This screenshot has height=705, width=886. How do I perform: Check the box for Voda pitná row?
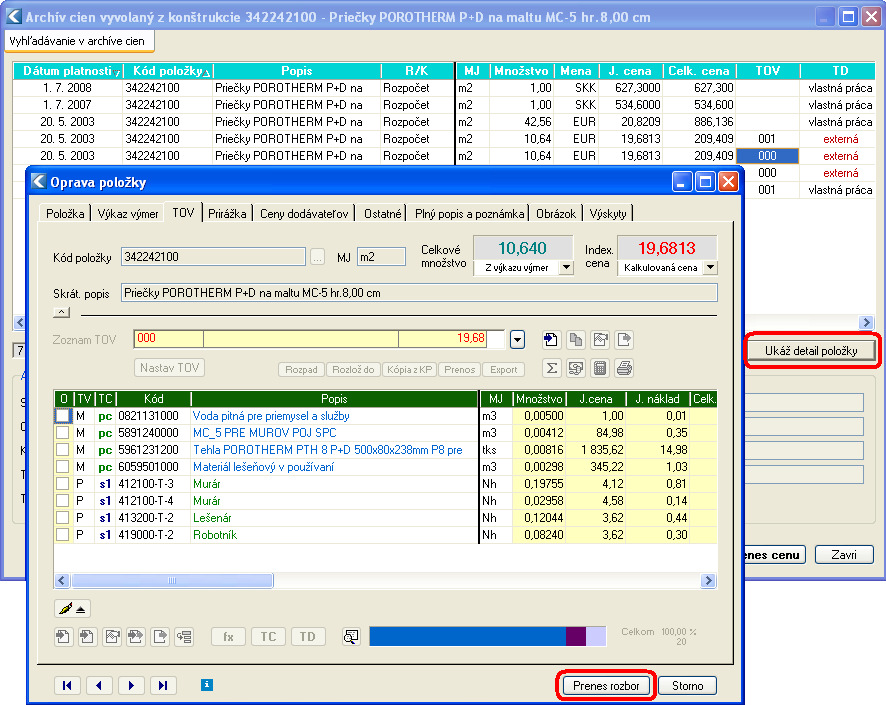[63, 416]
